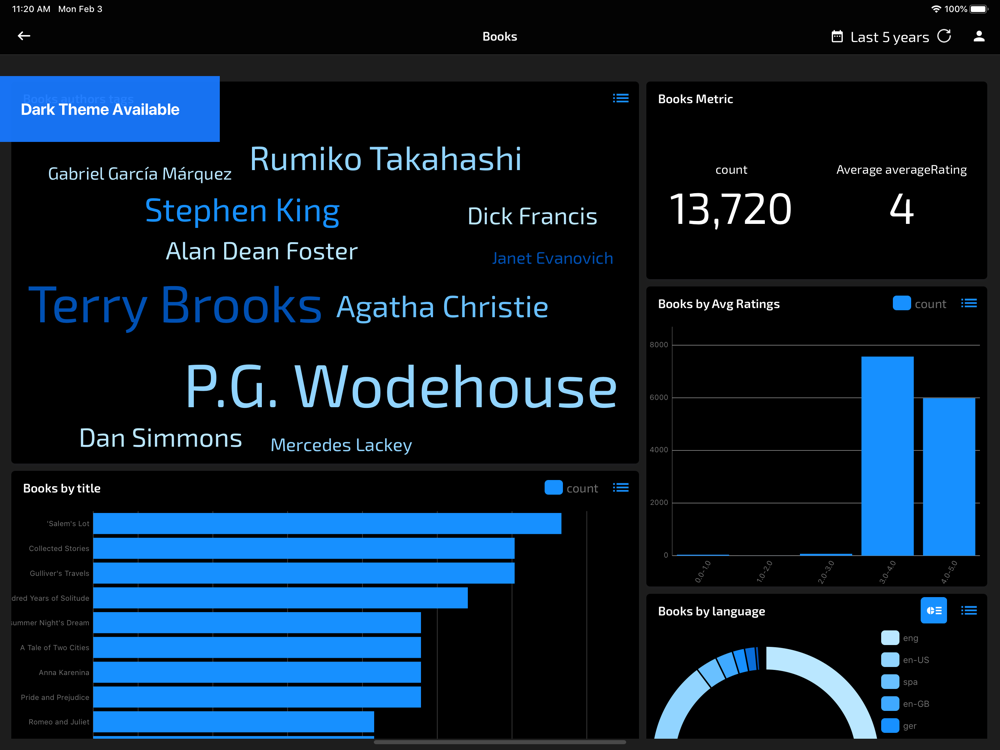Click the Anna Karenina bar
1000x750 pixels.
[x=257, y=672]
